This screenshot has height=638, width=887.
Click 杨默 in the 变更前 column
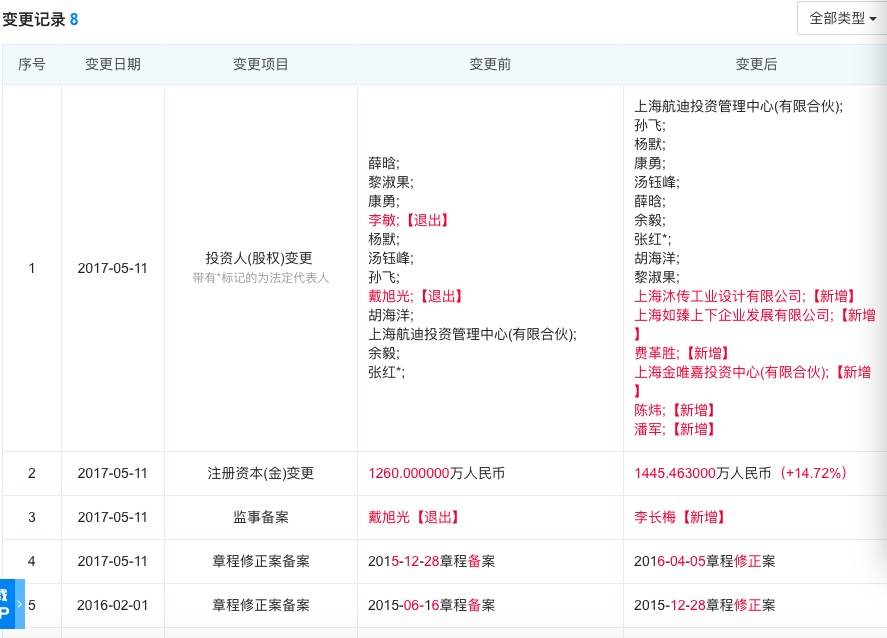point(384,239)
